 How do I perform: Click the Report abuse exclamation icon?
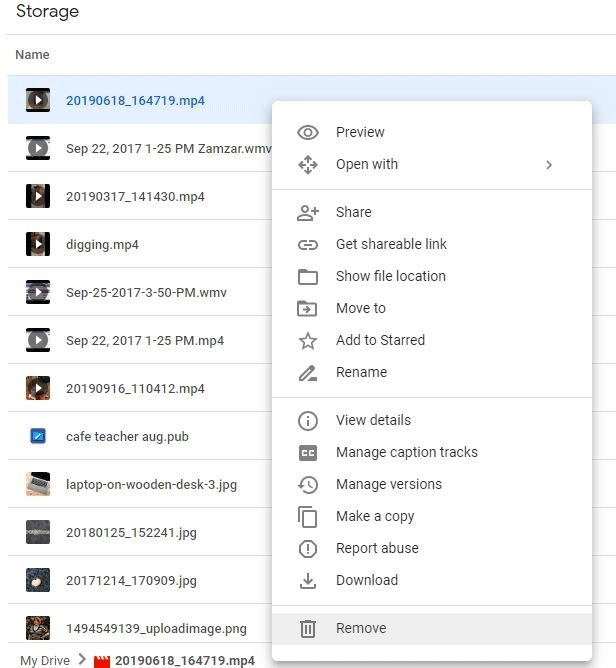(x=308, y=548)
